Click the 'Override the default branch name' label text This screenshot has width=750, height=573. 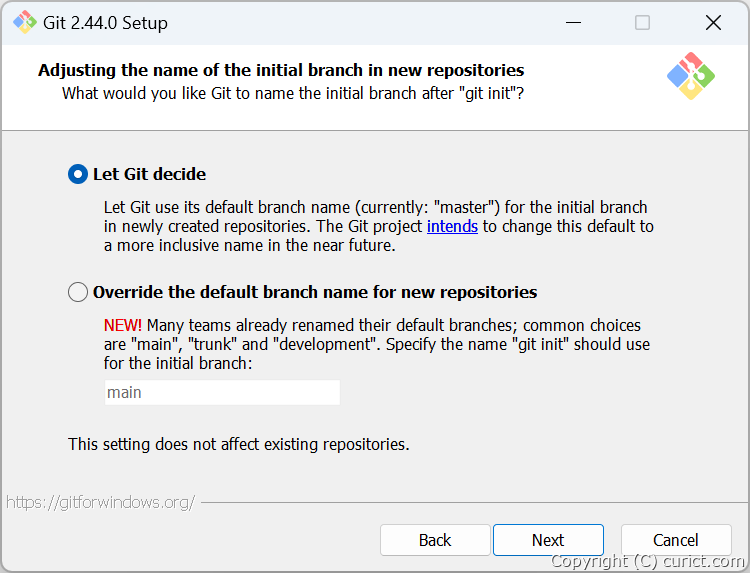[315, 292]
